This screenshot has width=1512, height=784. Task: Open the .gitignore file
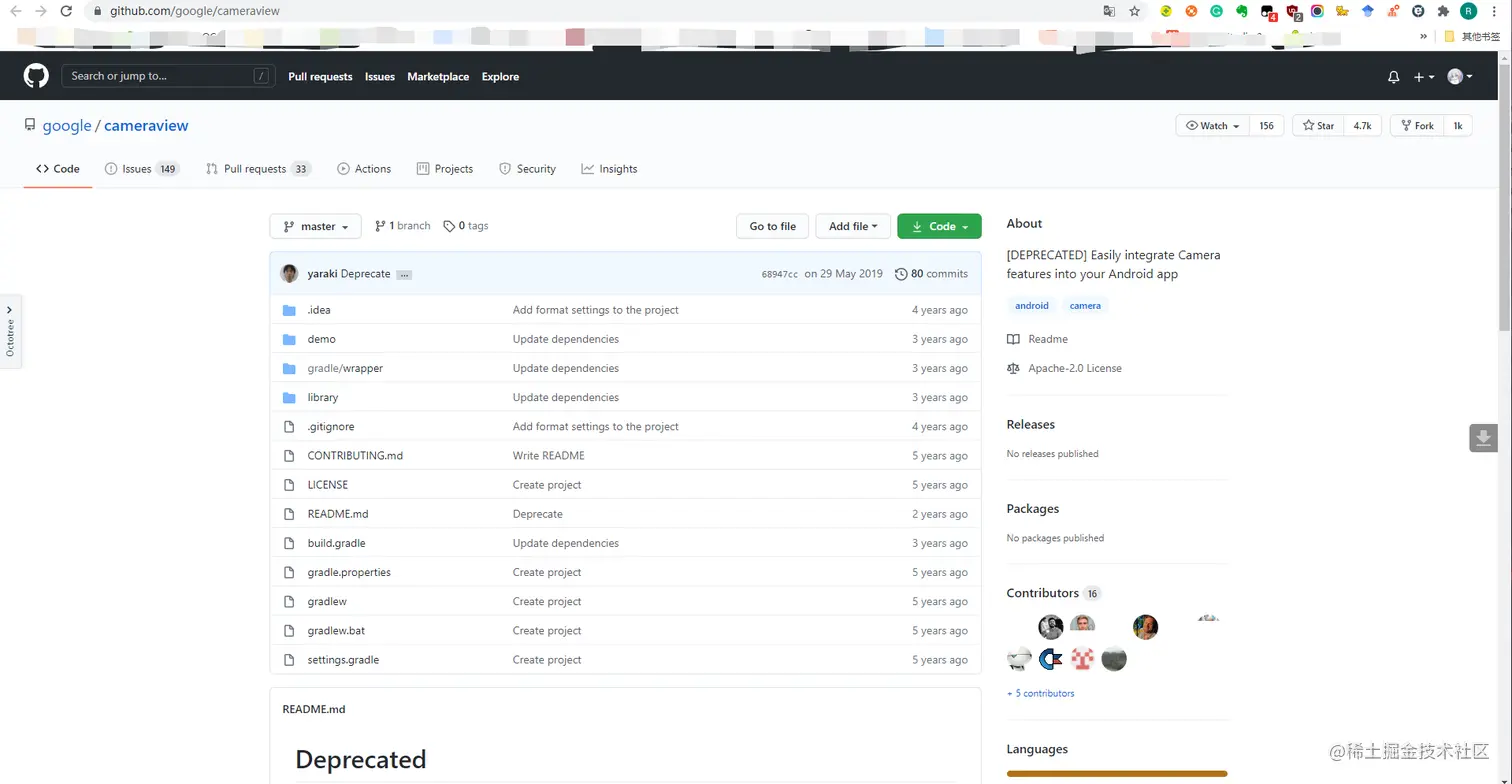click(x=331, y=426)
